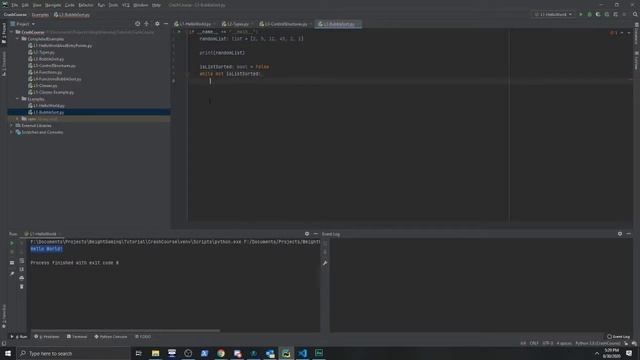This screenshot has width=640, height=360.
Task: Open Visual Studio Code from the taskbar
Action: (x=302, y=353)
